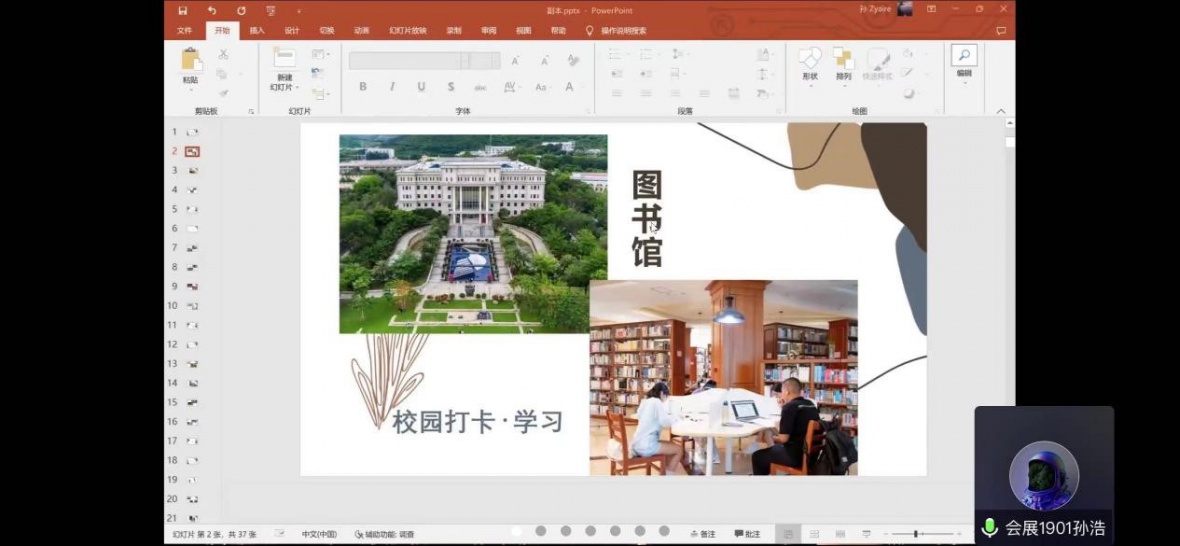The width and height of the screenshot is (1180, 546).
Task: Collapse the ribbon with the chevron arrow
Action: [x=1001, y=110]
